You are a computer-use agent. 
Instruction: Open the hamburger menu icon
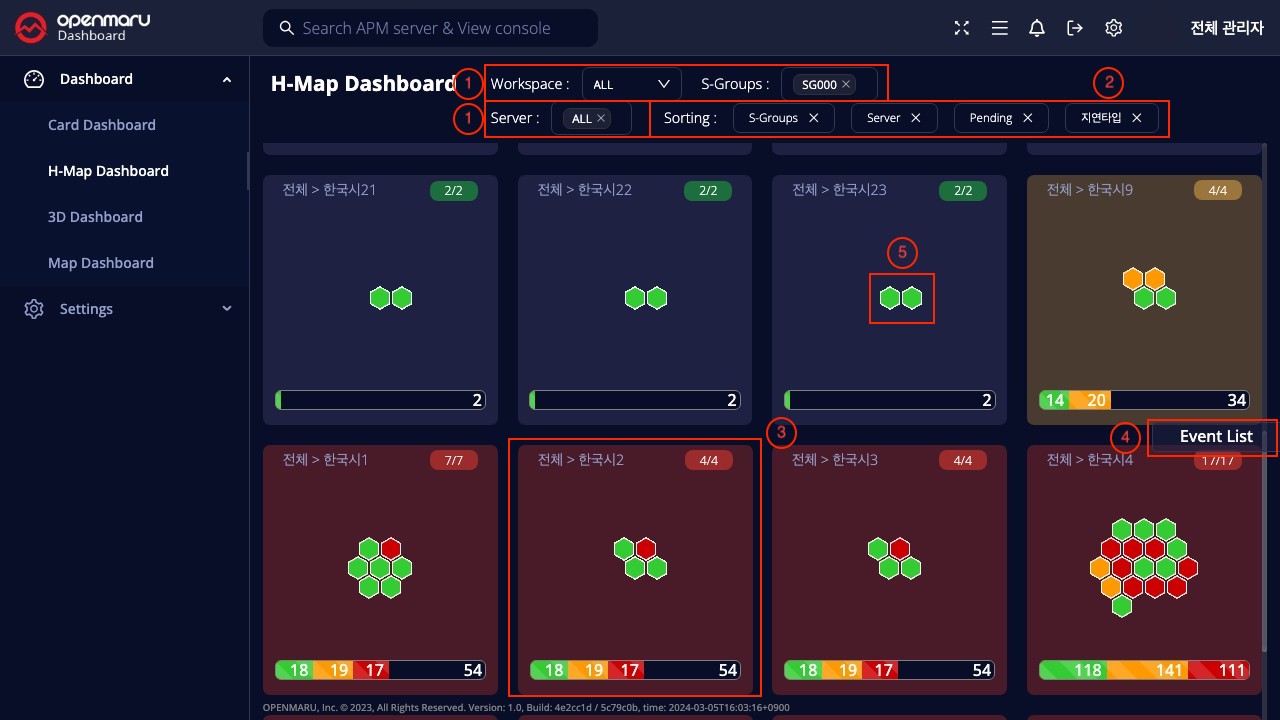click(999, 28)
